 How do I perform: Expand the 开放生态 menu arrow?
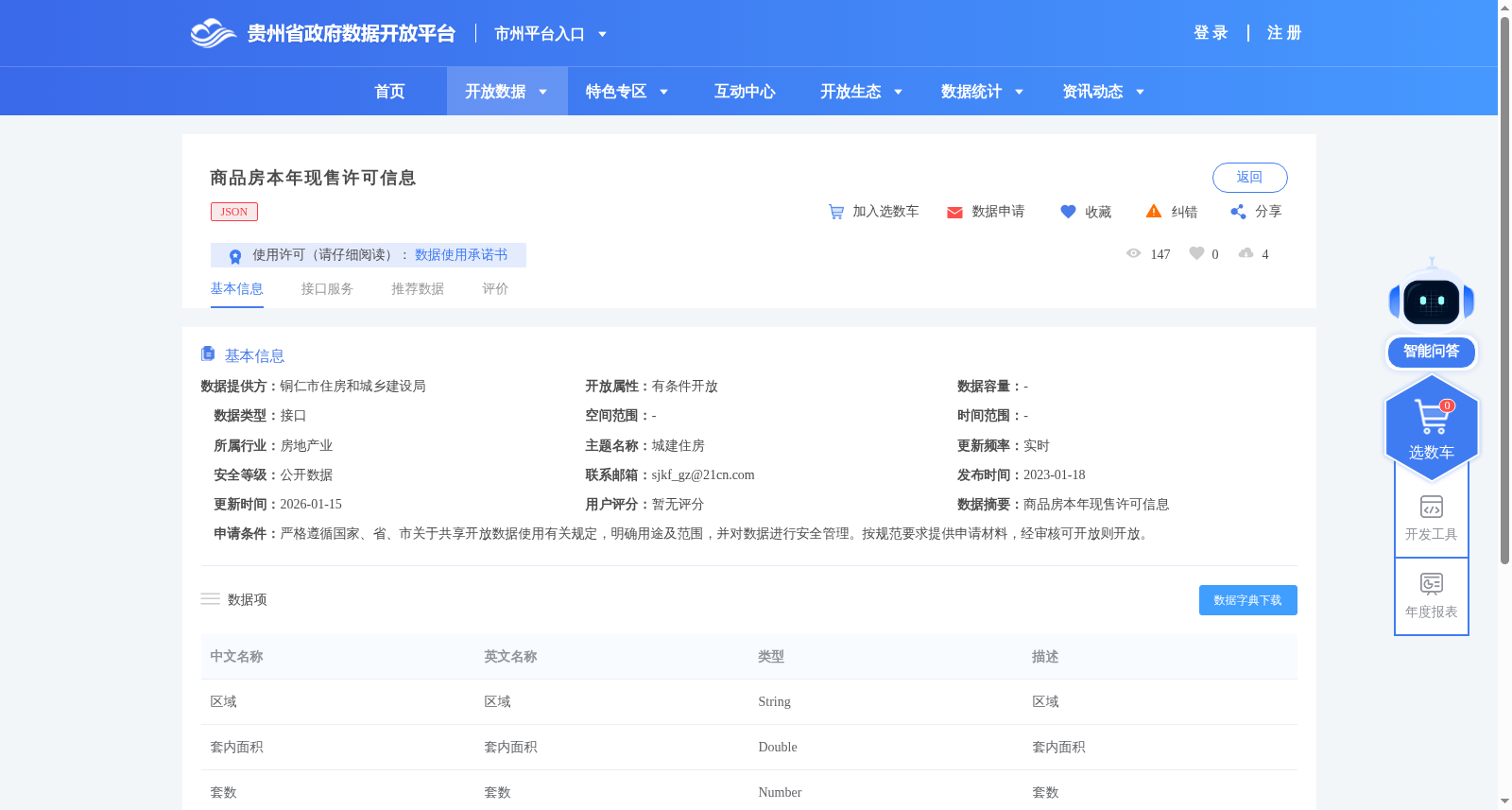tap(898, 92)
